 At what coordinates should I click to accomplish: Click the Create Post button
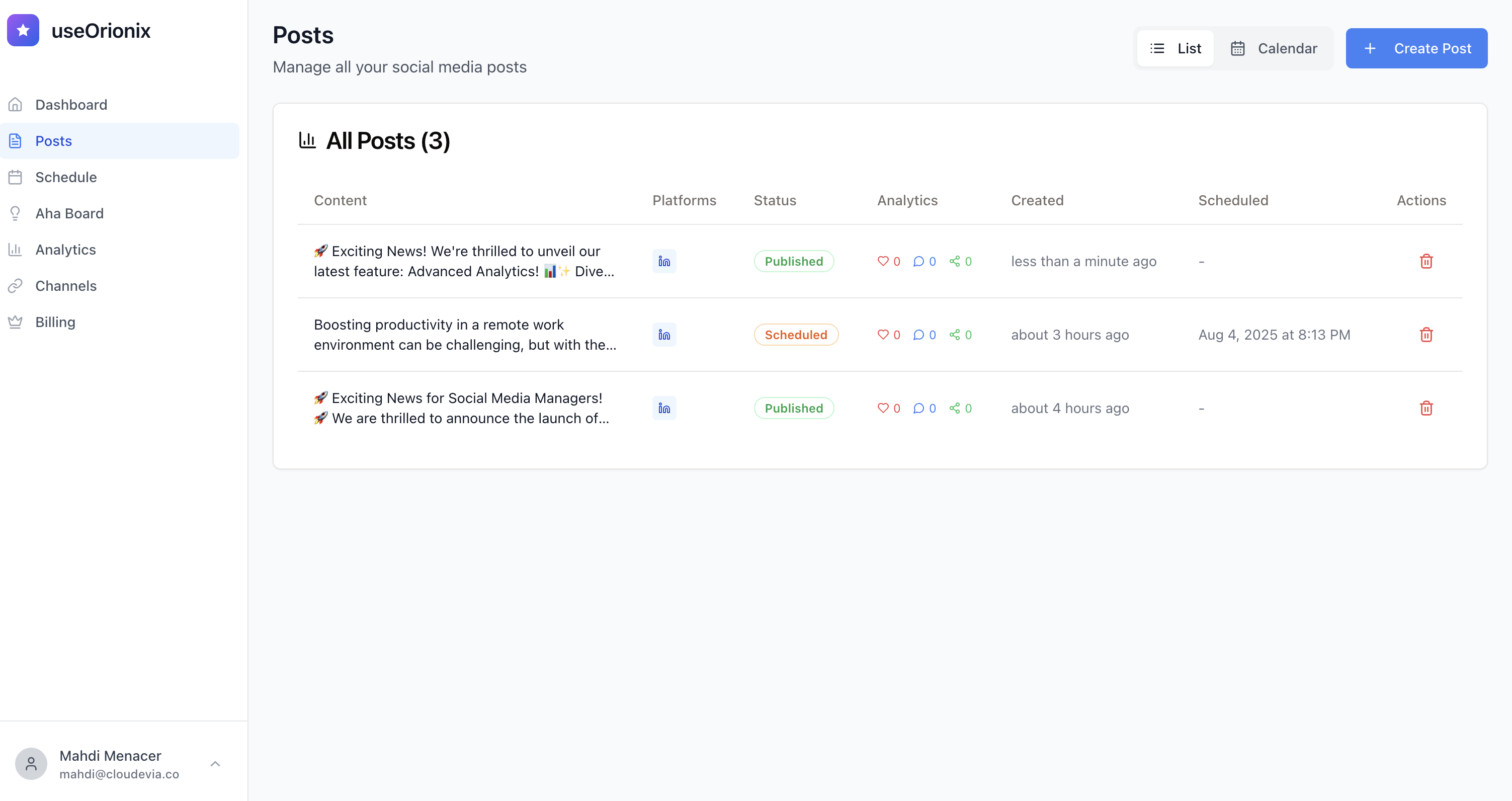(1416, 48)
